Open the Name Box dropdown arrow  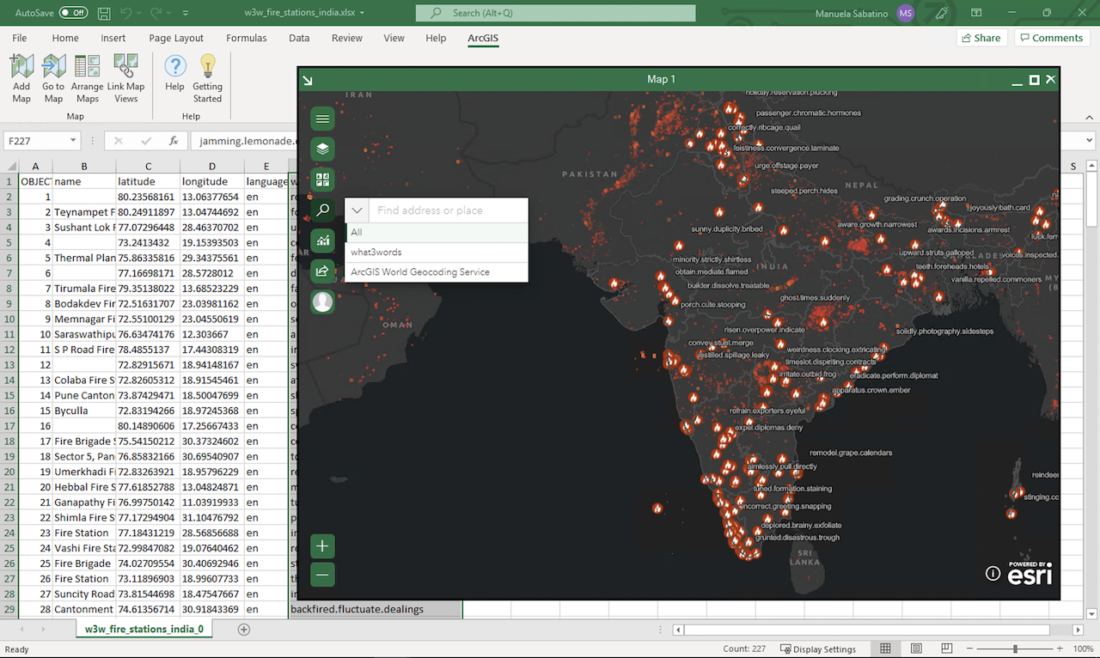[x=73, y=141]
